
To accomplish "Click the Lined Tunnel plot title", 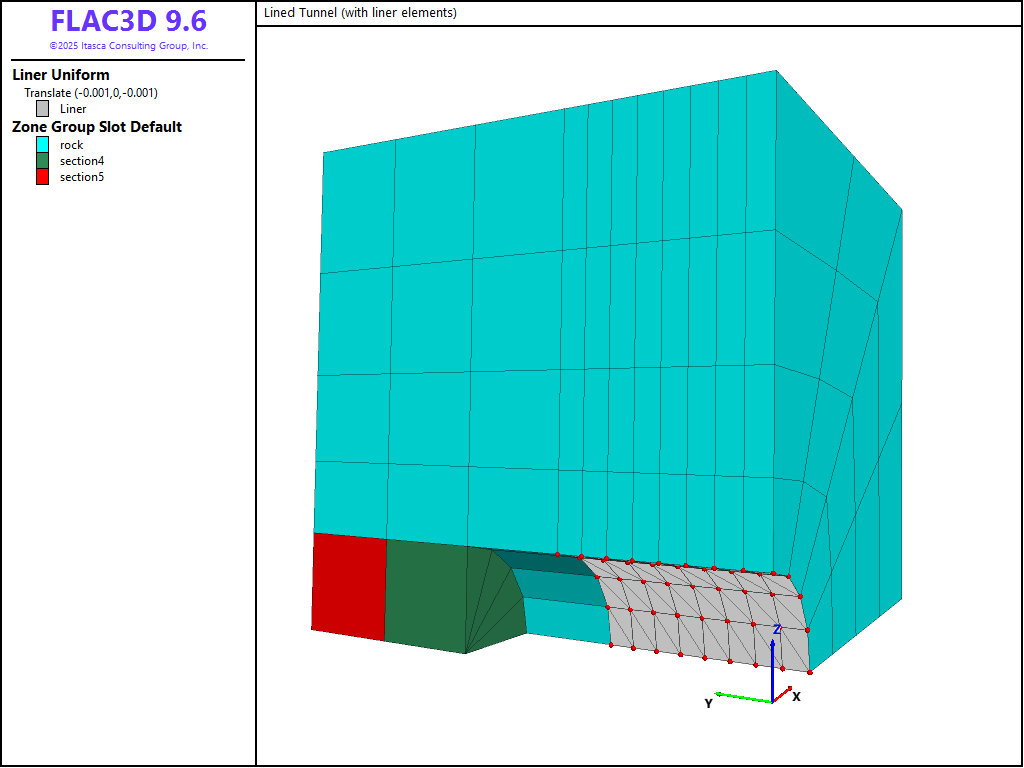I will click(x=360, y=13).
